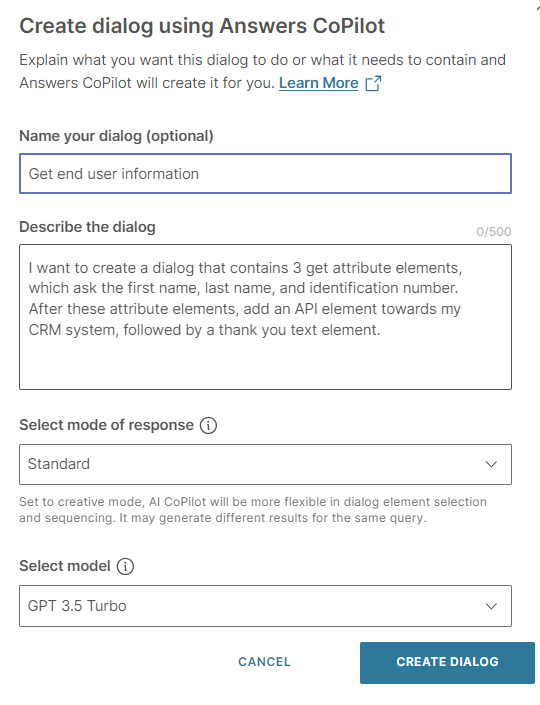Open the Standard response mode dropdown

(x=265, y=464)
